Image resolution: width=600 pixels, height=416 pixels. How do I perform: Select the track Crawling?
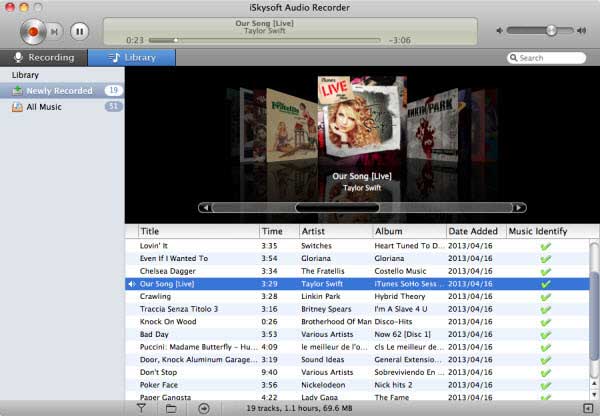point(357,296)
